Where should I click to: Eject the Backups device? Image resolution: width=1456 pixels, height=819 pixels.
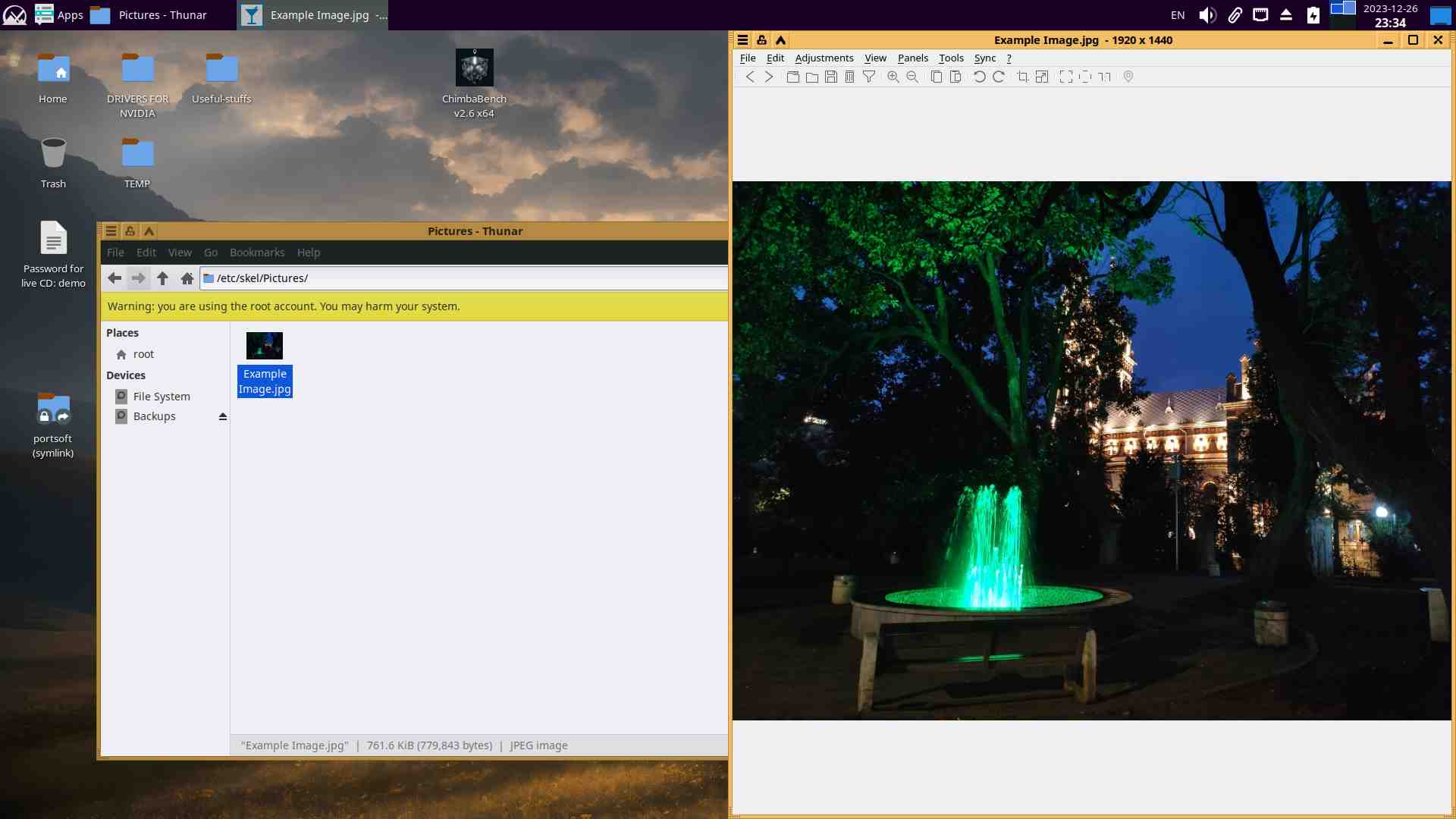223,416
